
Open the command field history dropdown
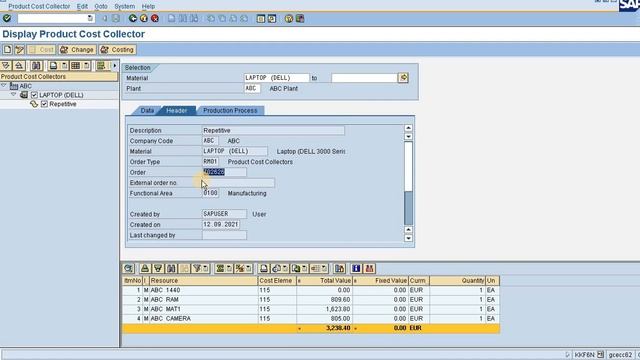90,18
